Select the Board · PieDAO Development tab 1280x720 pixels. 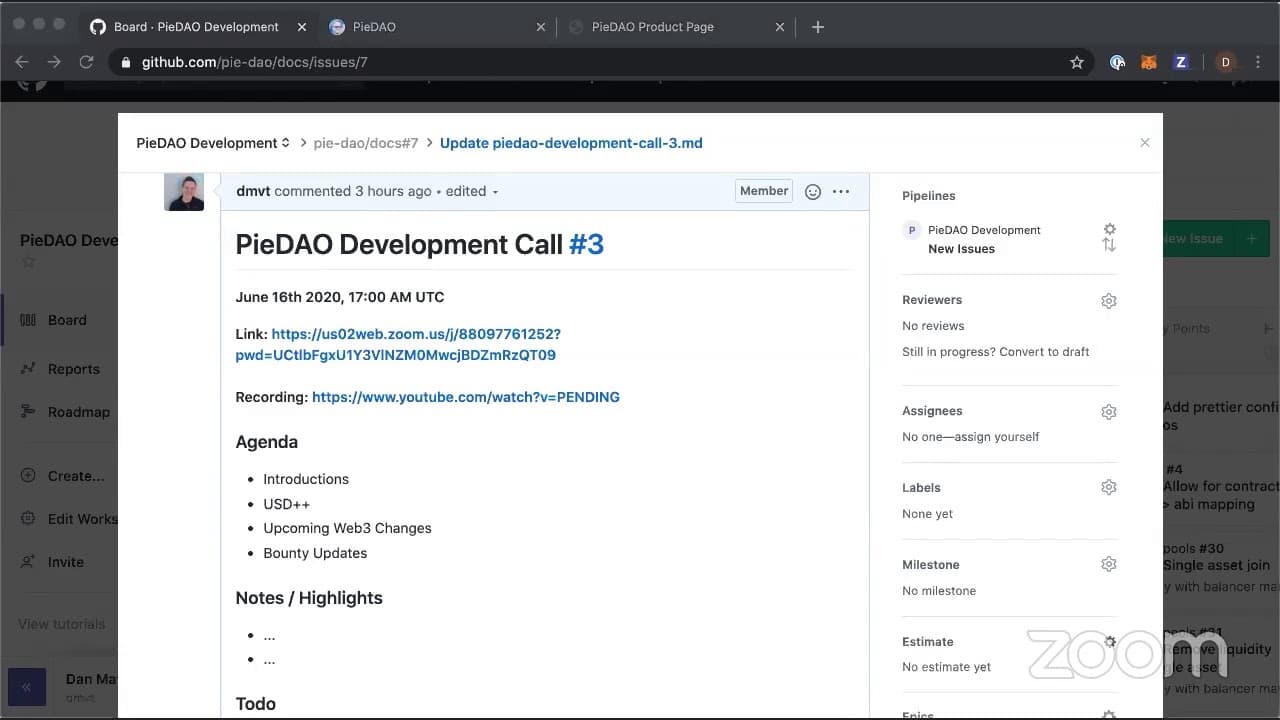click(x=197, y=27)
